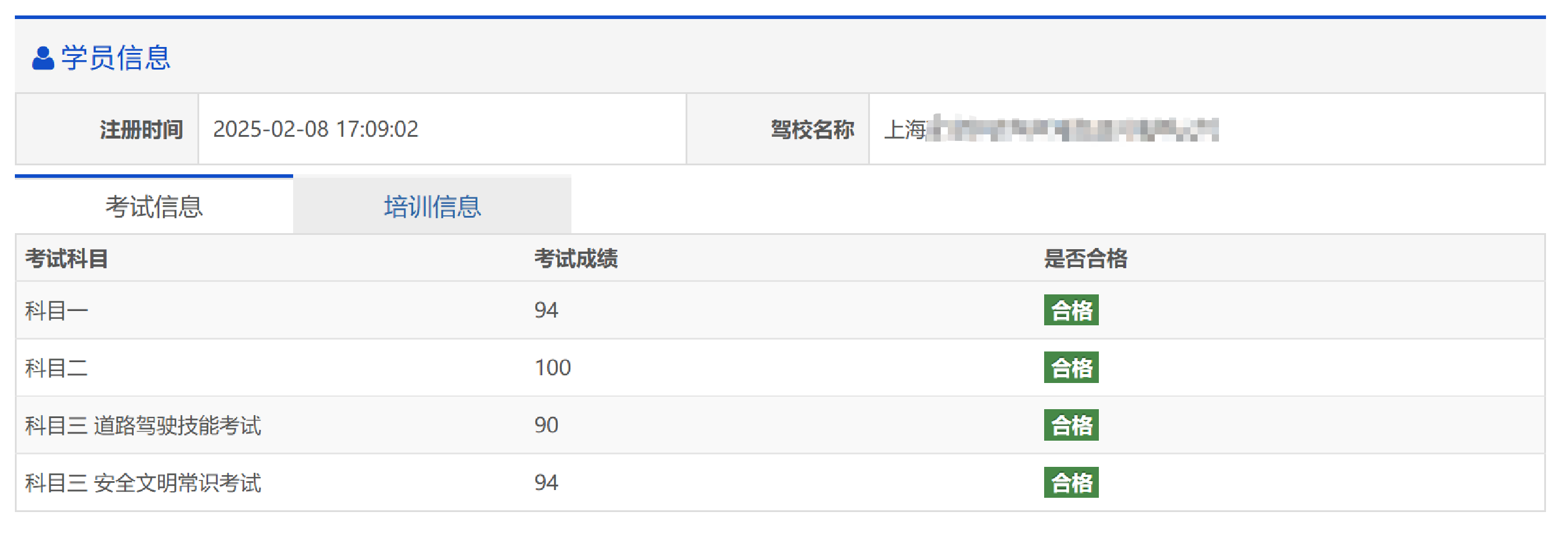
Task: Click the 考试成绩 column header
Action: pyautogui.click(x=576, y=259)
